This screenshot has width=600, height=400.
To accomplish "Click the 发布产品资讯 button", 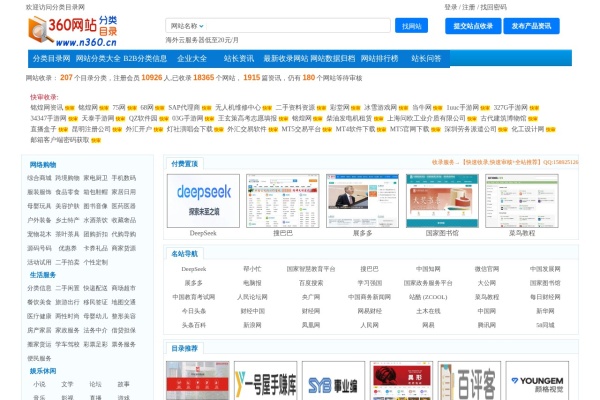I will click(532, 26).
